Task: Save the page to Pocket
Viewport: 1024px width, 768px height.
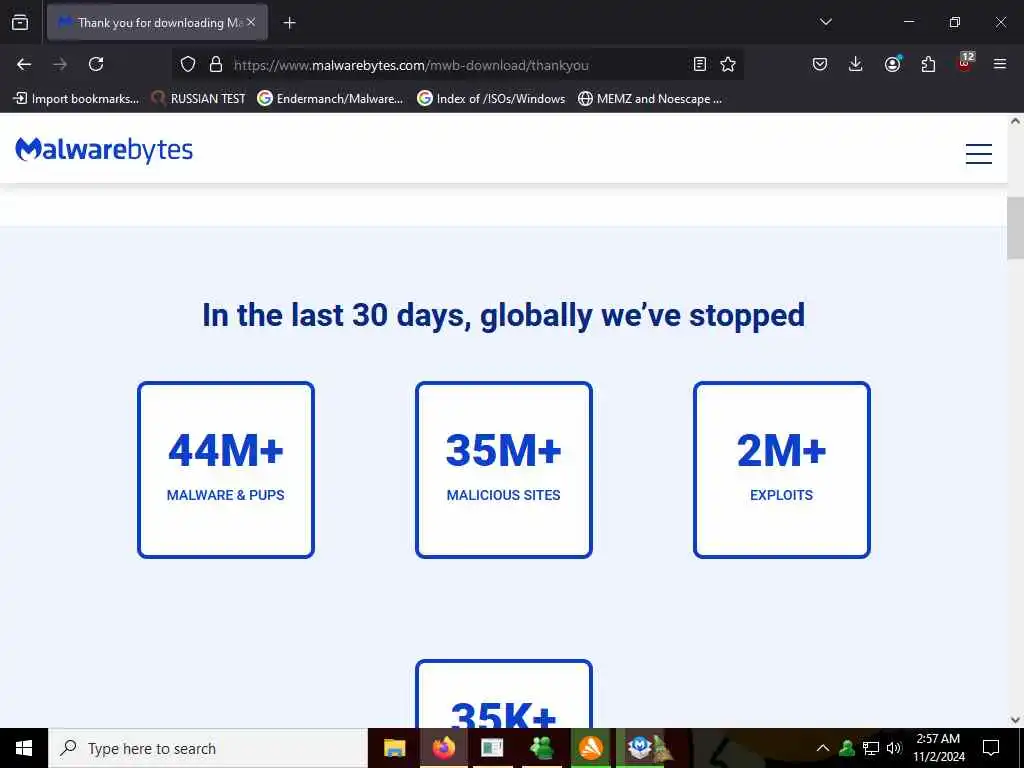Action: [x=820, y=64]
